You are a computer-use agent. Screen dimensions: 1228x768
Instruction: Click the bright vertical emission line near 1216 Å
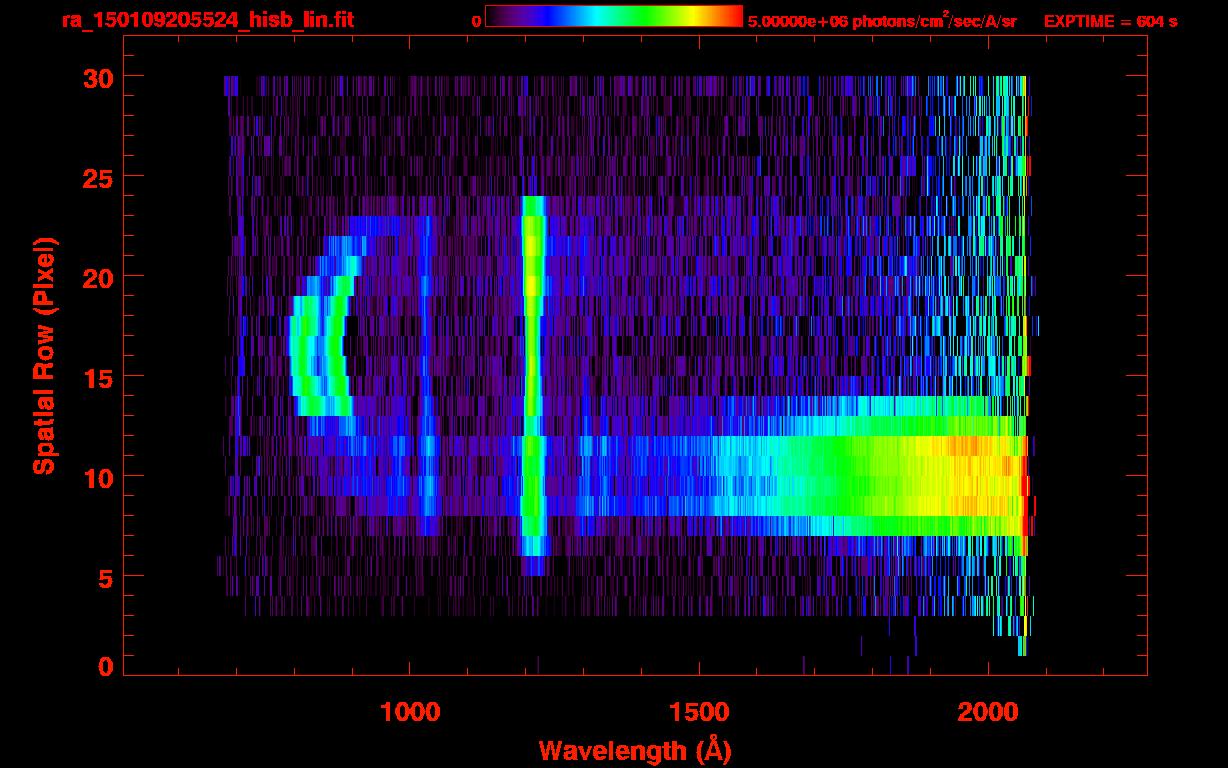tap(533, 380)
